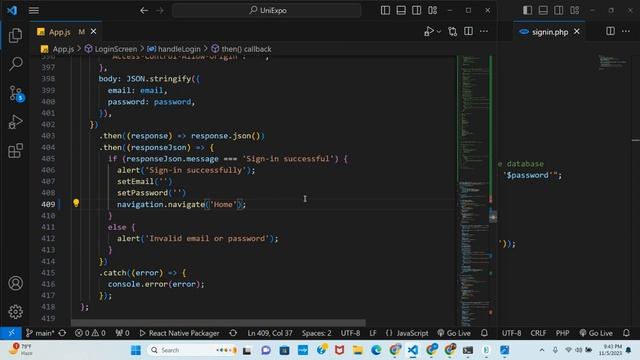Open the remote window status bar button
This screenshot has width=640, height=360.
click(x=11, y=333)
